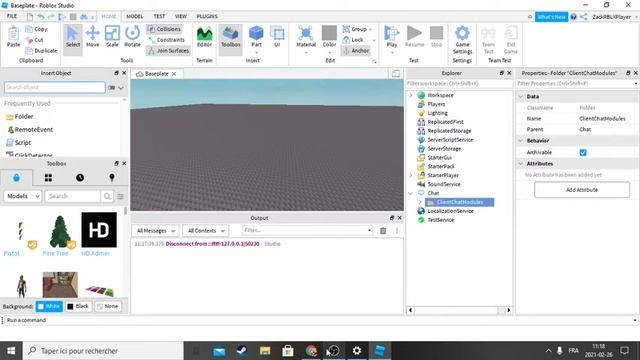Toggle Collisions option
This screenshot has height=360, width=640.
[x=164, y=29]
